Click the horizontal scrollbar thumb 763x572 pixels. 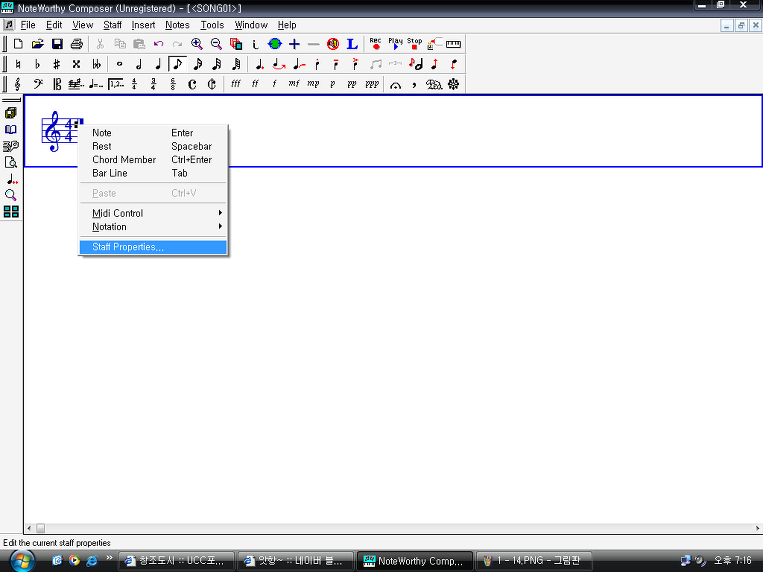[x=41, y=528]
